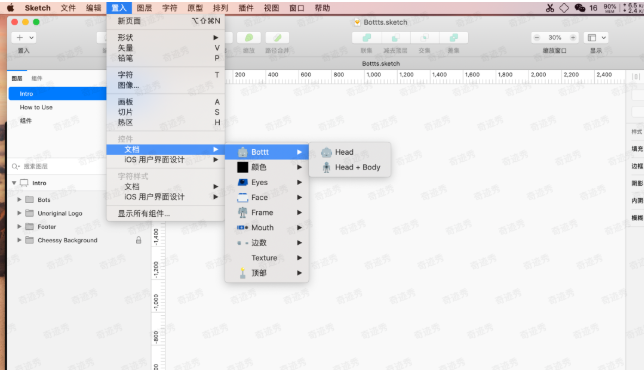Open the Mouth symbol submenu

click(x=267, y=228)
